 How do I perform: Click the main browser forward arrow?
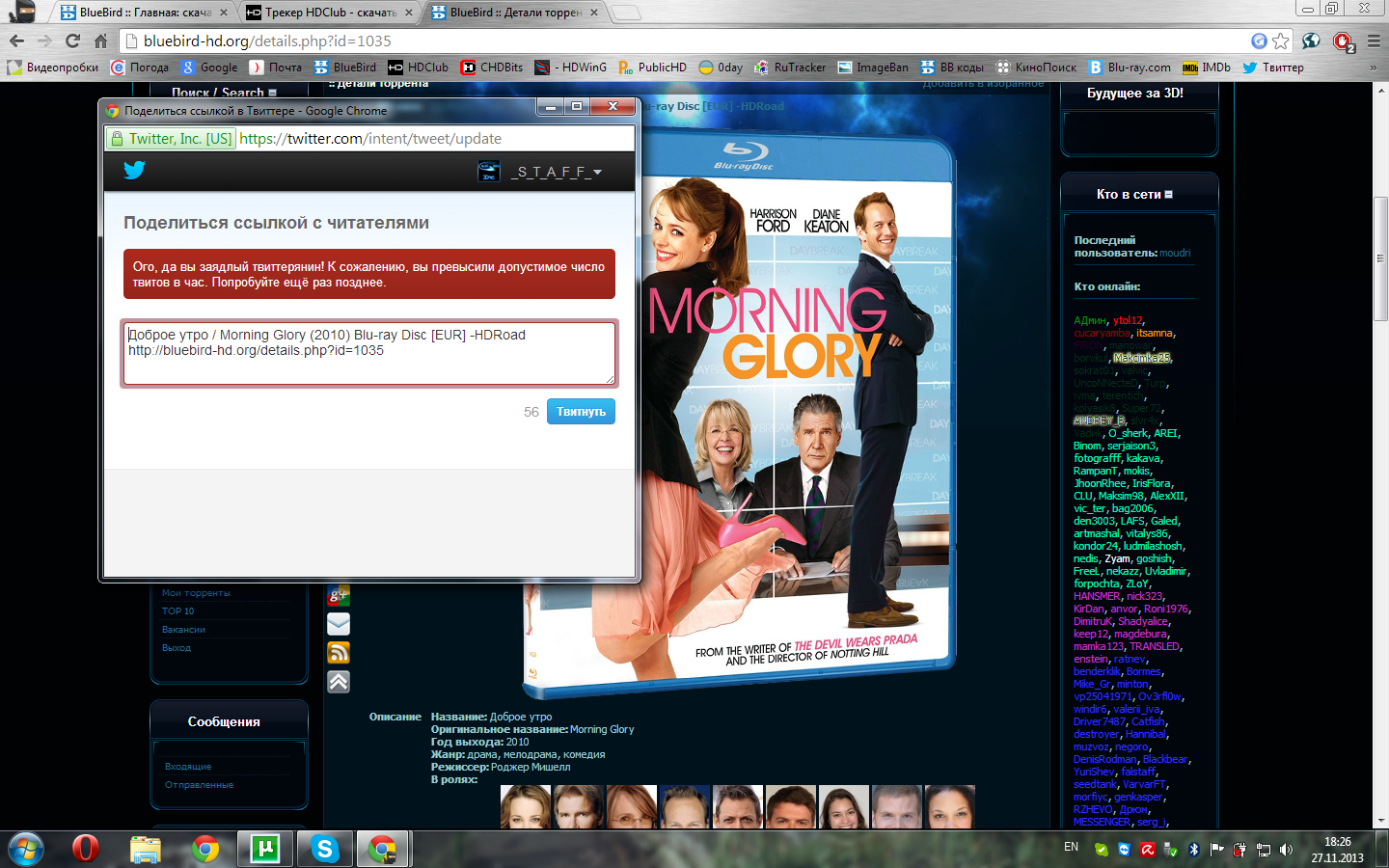pos(44,41)
